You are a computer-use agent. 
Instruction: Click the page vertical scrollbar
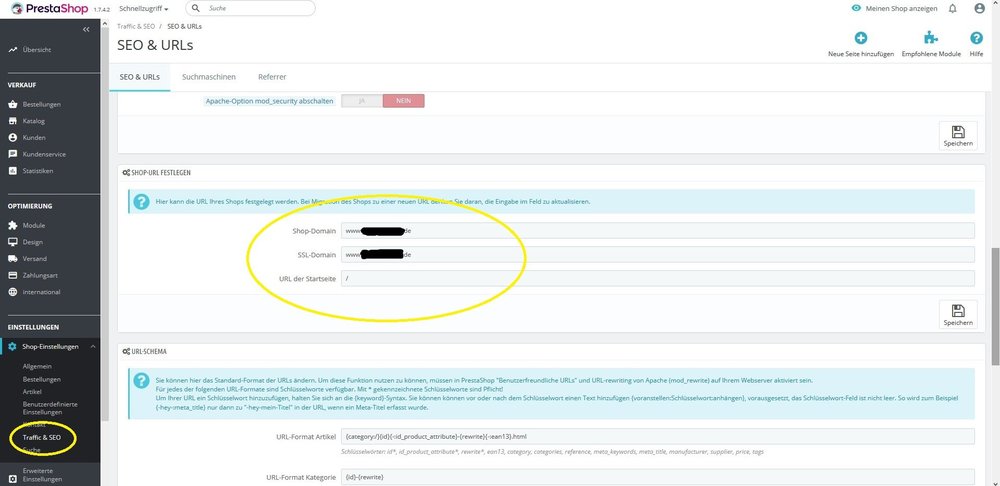tap(995, 306)
